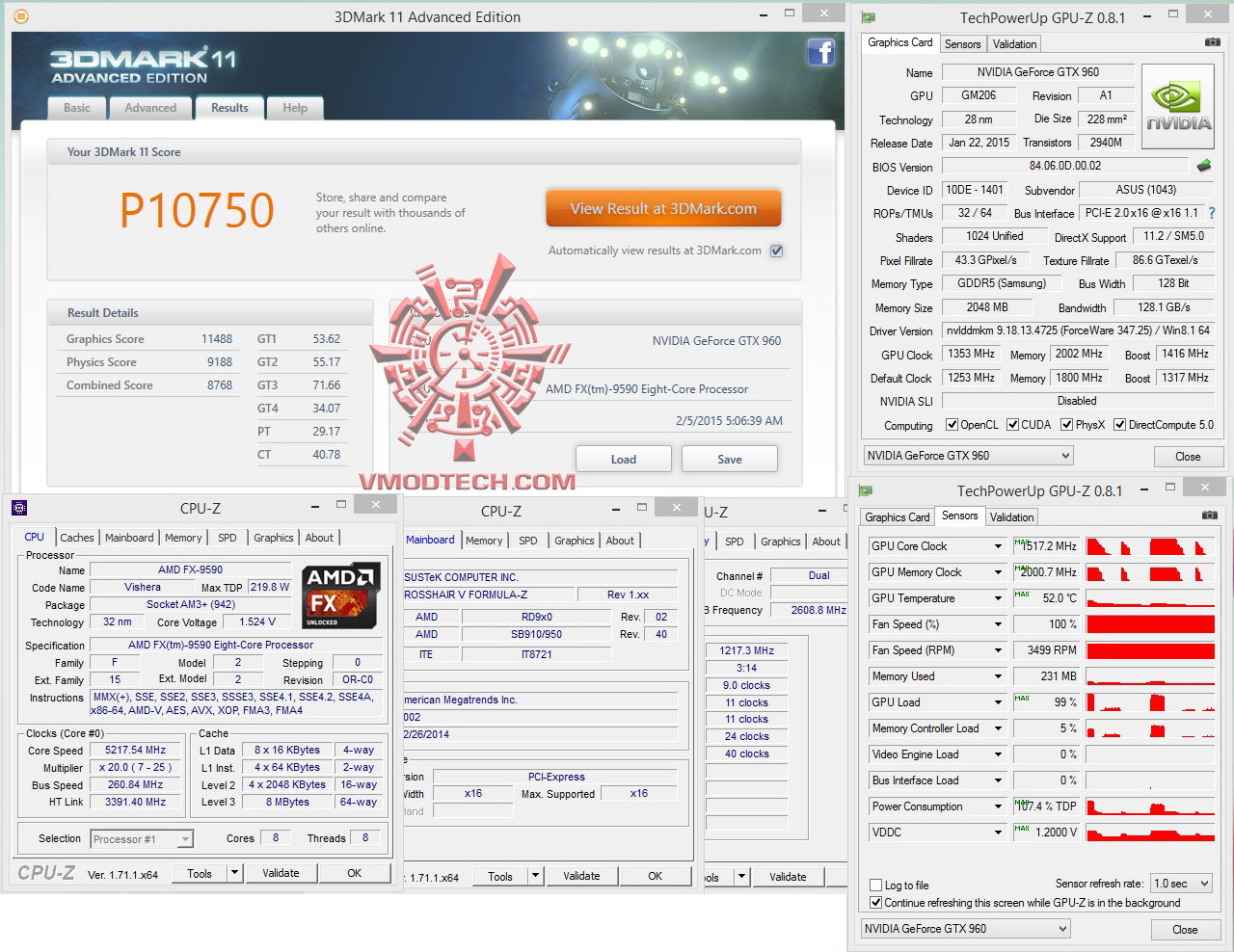
Task: Expand the Fan Speed (RPM) sensor dropdown
Action: tap(999, 650)
